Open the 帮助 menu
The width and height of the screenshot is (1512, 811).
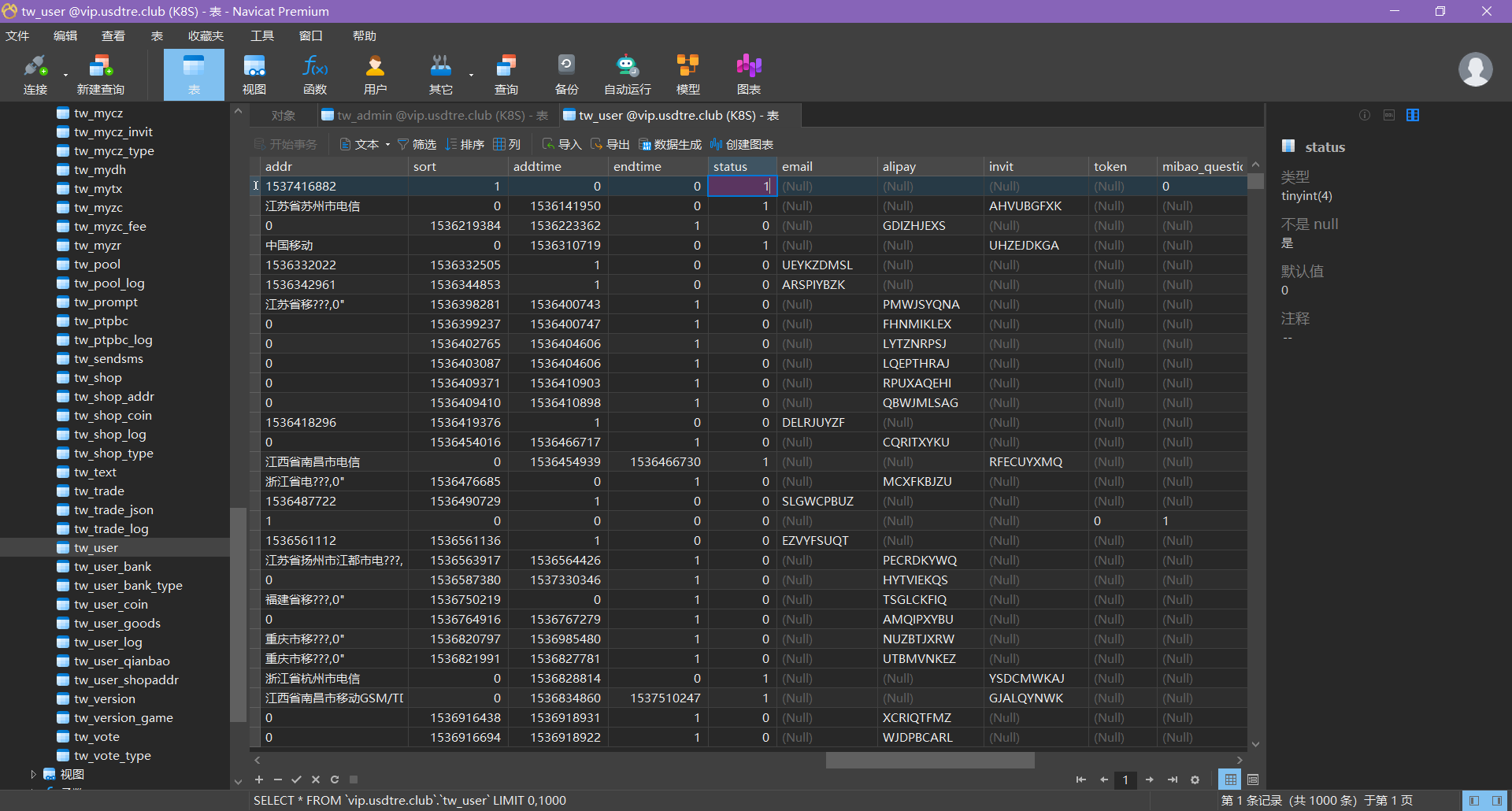point(365,35)
